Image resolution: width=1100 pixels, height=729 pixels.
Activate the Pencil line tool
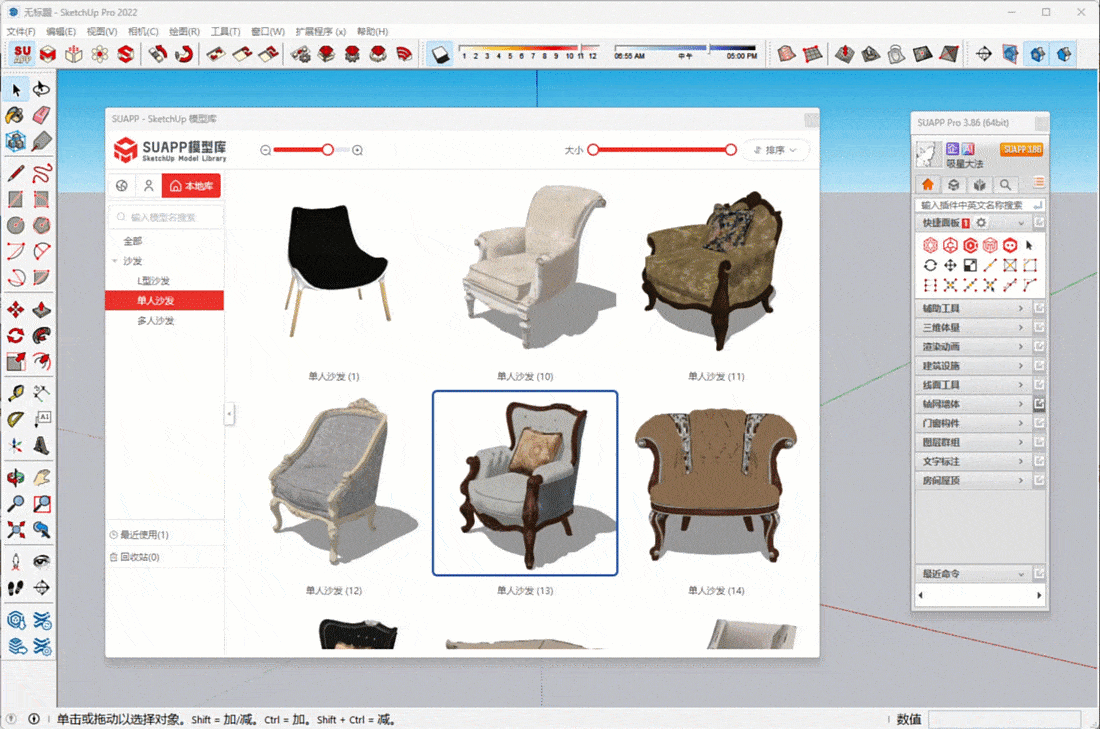(16, 172)
